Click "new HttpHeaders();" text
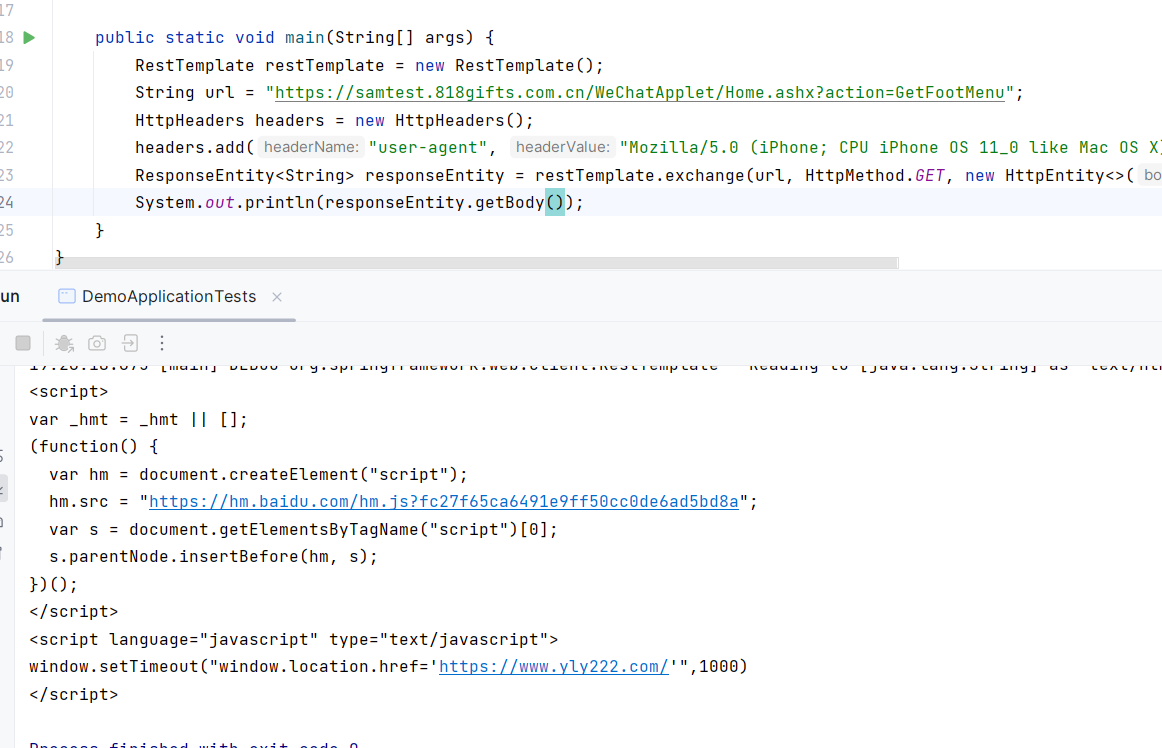The width and height of the screenshot is (1162, 748). tap(444, 120)
